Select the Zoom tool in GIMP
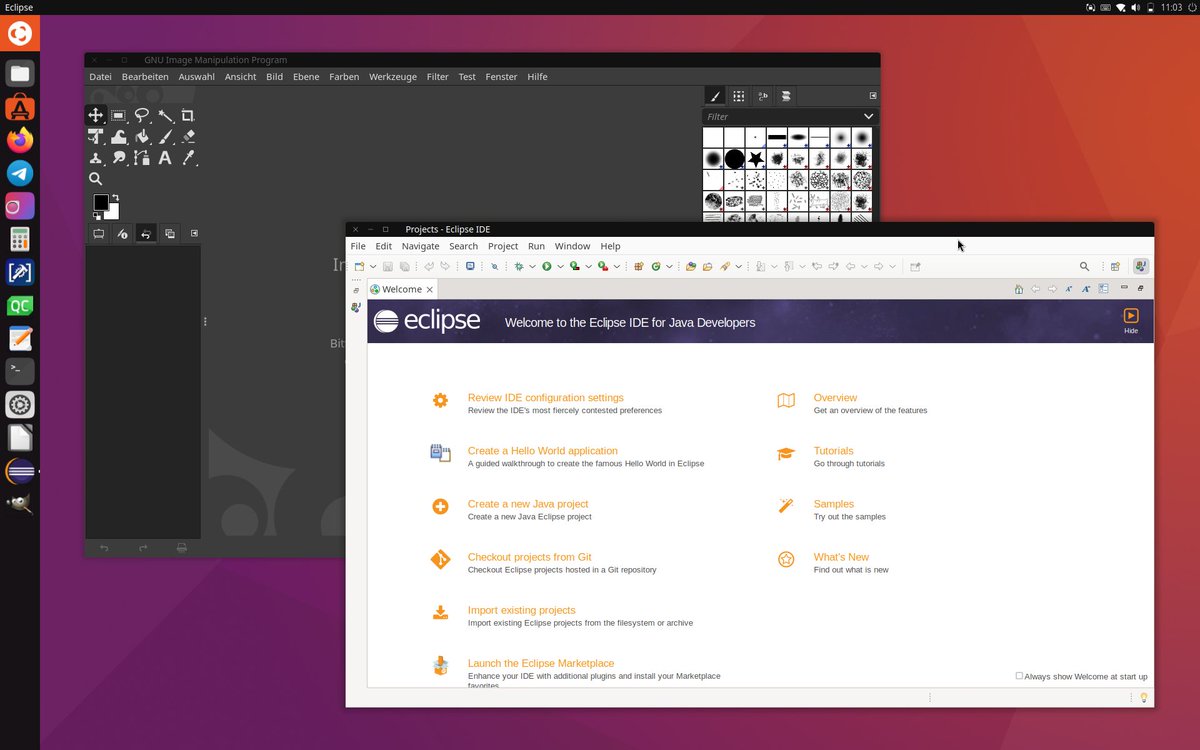The height and width of the screenshot is (750, 1200). tap(96, 178)
